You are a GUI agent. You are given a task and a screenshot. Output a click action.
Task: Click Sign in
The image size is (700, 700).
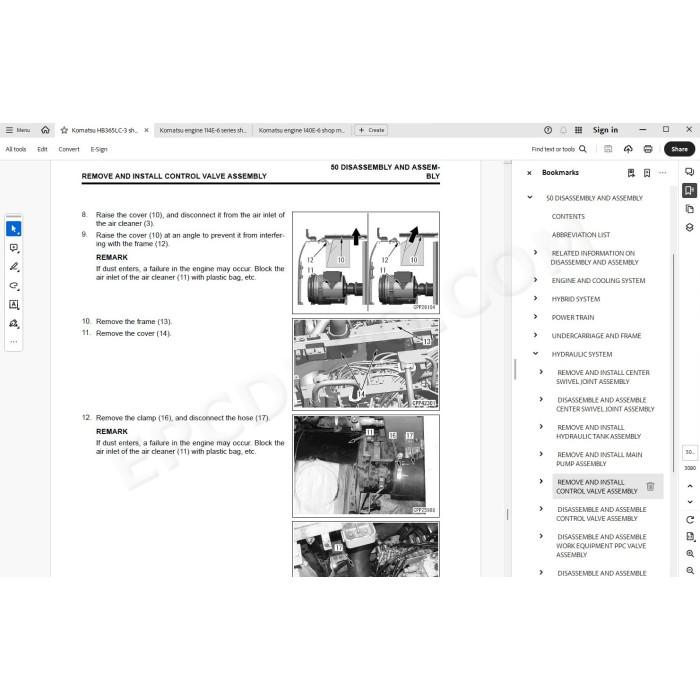605,130
